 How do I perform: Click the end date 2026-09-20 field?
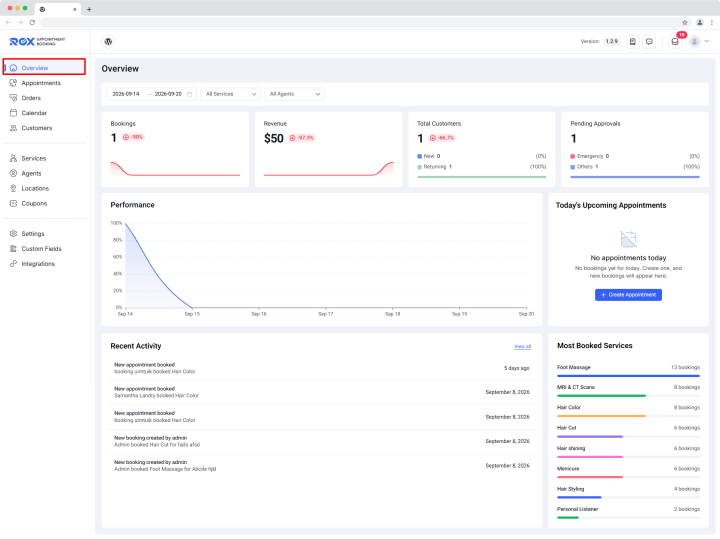(x=168, y=94)
